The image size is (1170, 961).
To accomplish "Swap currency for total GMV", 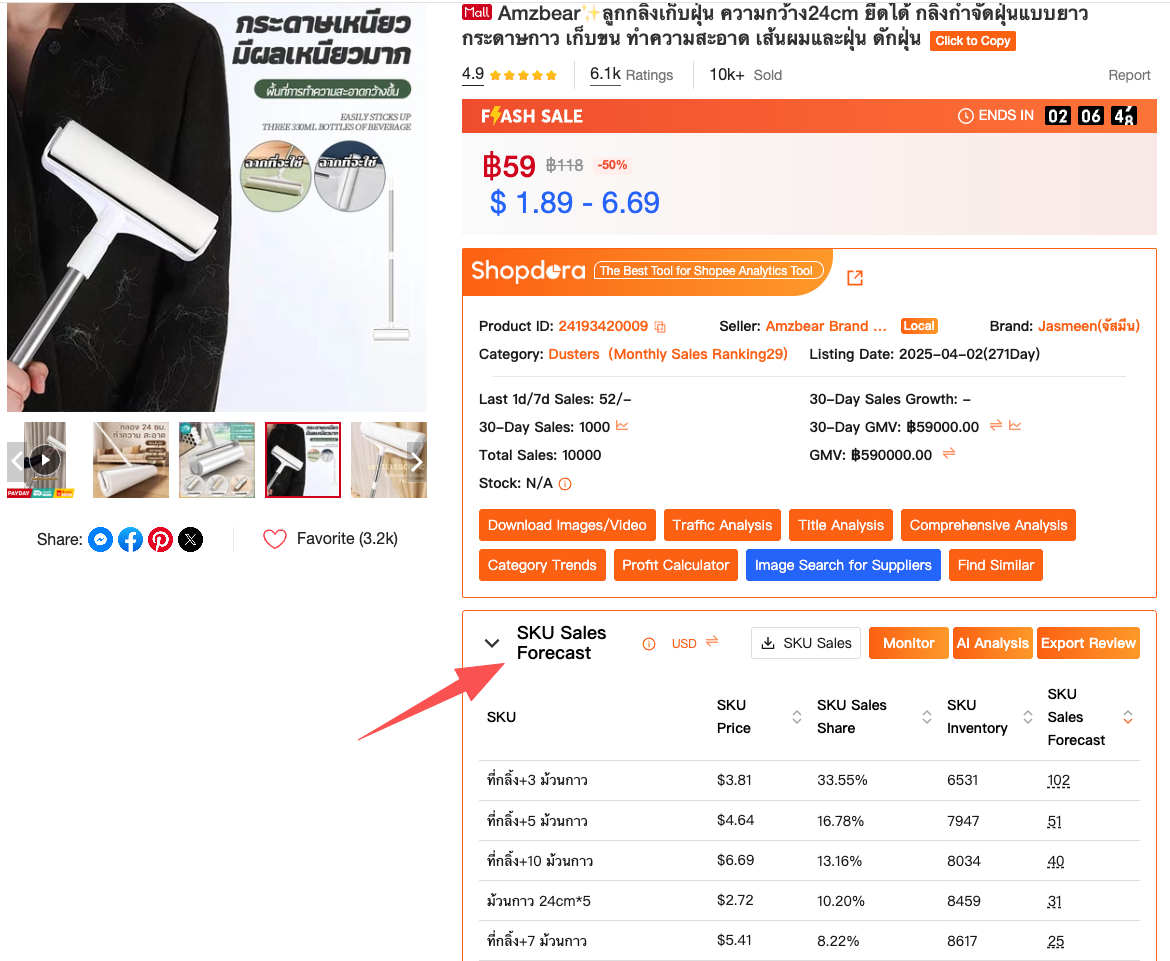I will (948, 454).
